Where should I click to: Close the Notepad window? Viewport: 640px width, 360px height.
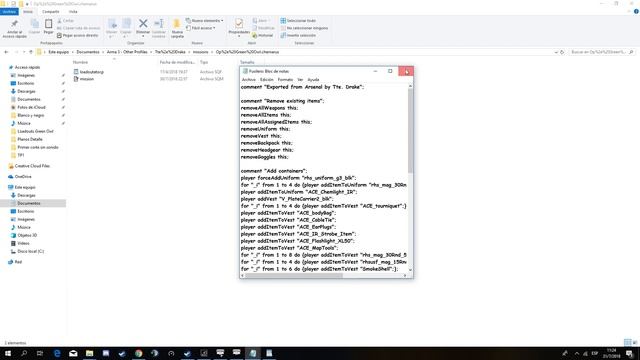point(406,71)
